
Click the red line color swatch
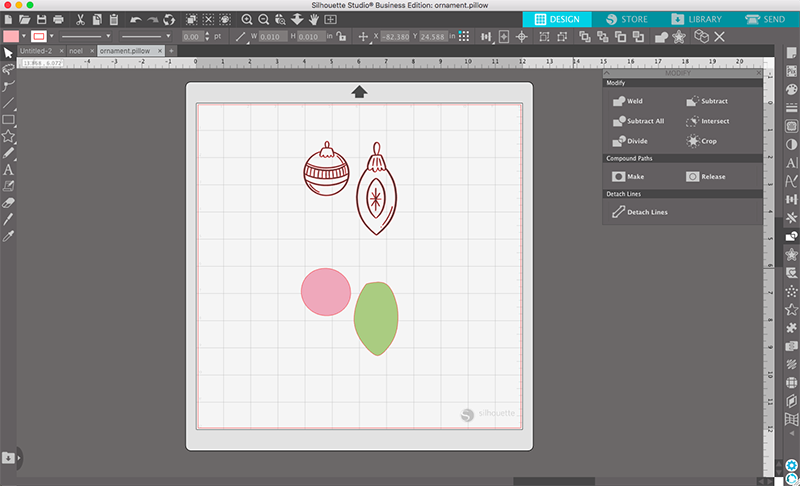pyautogui.click(x=39, y=36)
